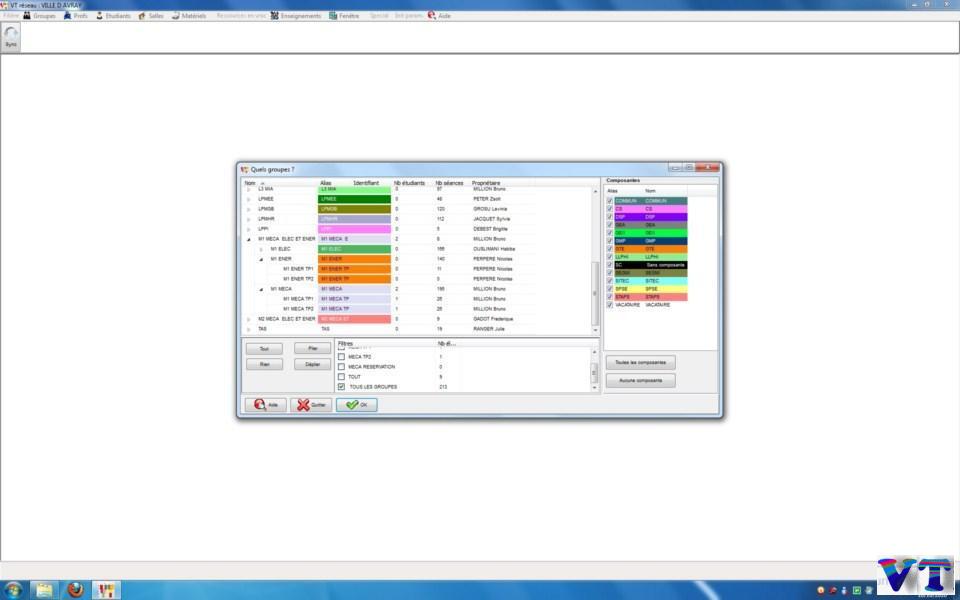Uncheck the COMMUN component checkbox
Viewport: 960px width, 600px height.
(x=610, y=201)
